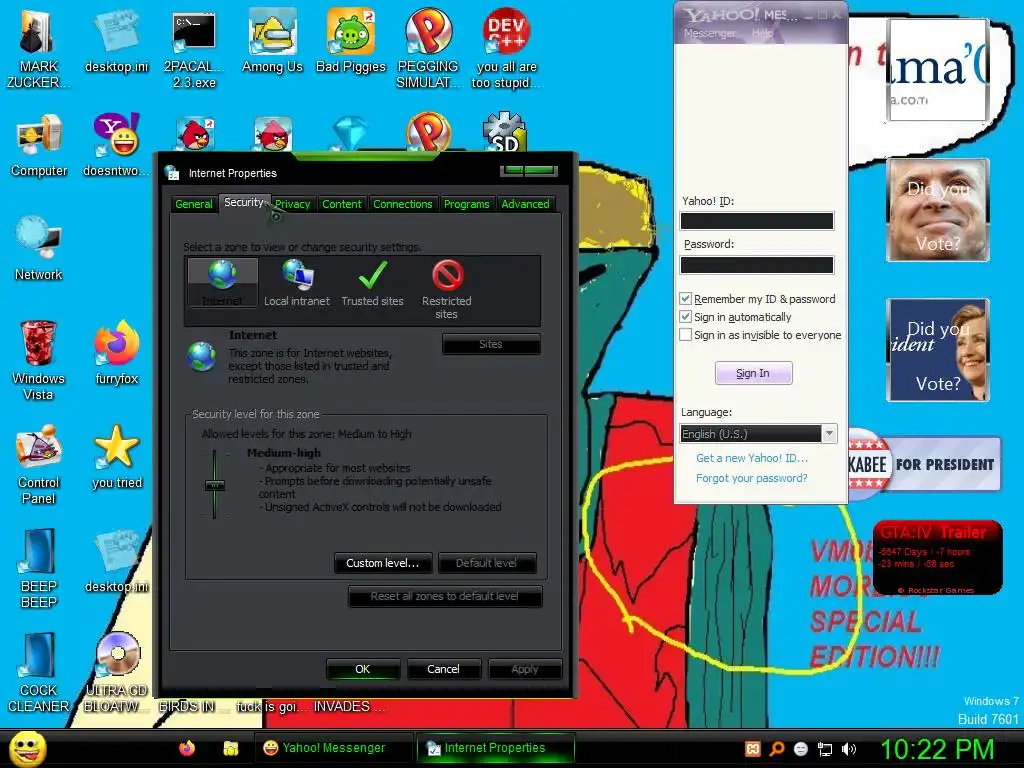1024x768 pixels.
Task: Uncheck 'Sign in automatically'
Action: pyautogui.click(x=685, y=317)
